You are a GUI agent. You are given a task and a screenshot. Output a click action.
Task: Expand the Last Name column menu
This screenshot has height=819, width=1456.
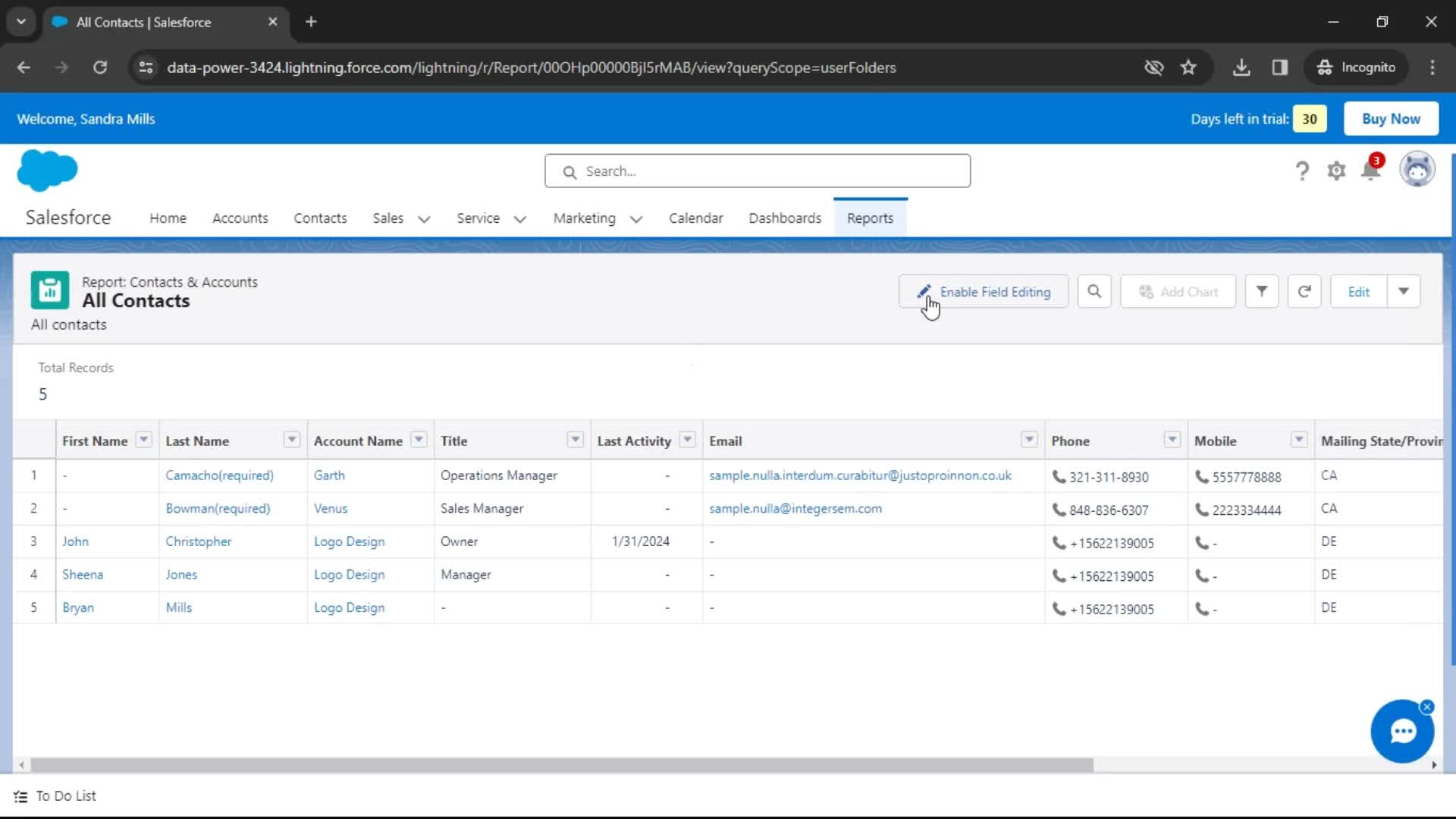291,439
